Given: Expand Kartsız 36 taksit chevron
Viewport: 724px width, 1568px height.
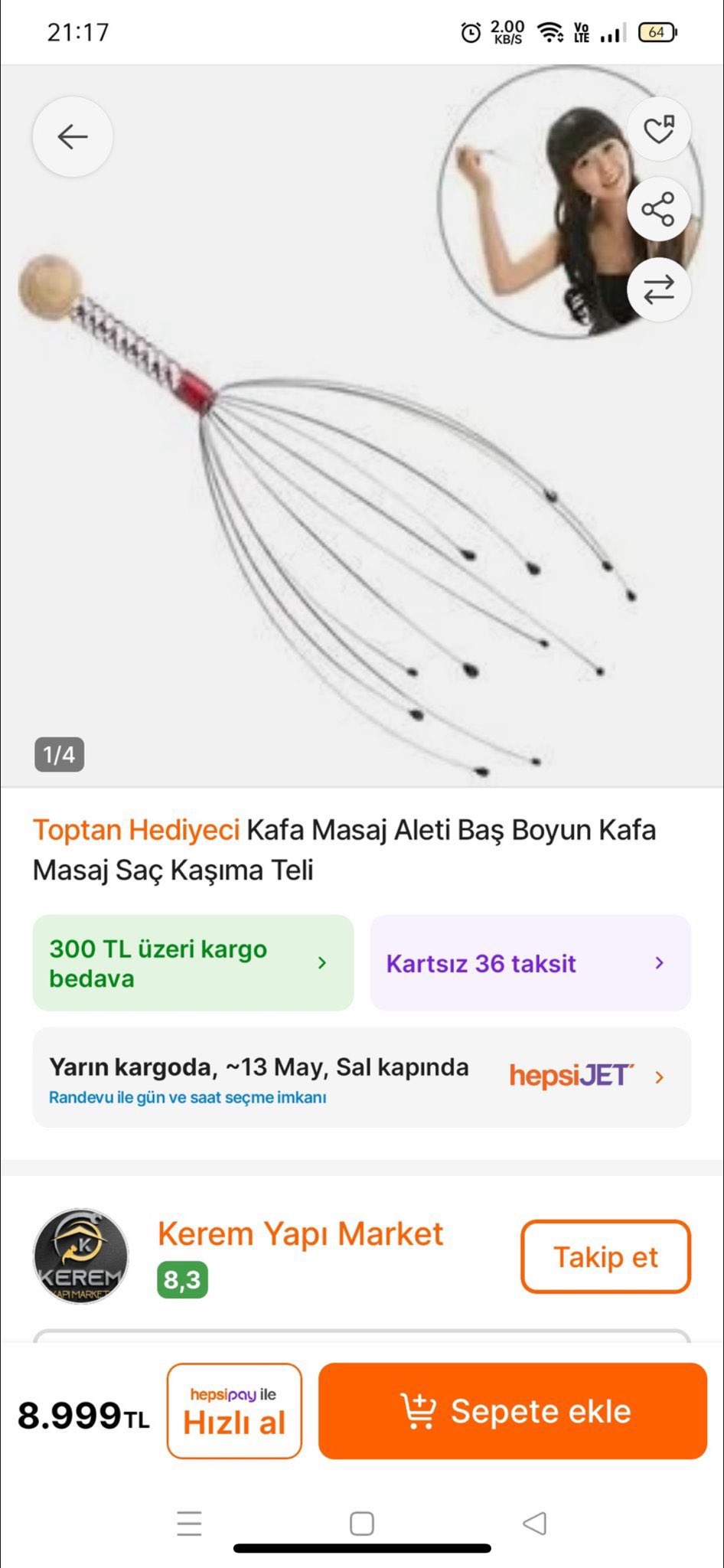Looking at the screenshot, I should coord(660,963).
